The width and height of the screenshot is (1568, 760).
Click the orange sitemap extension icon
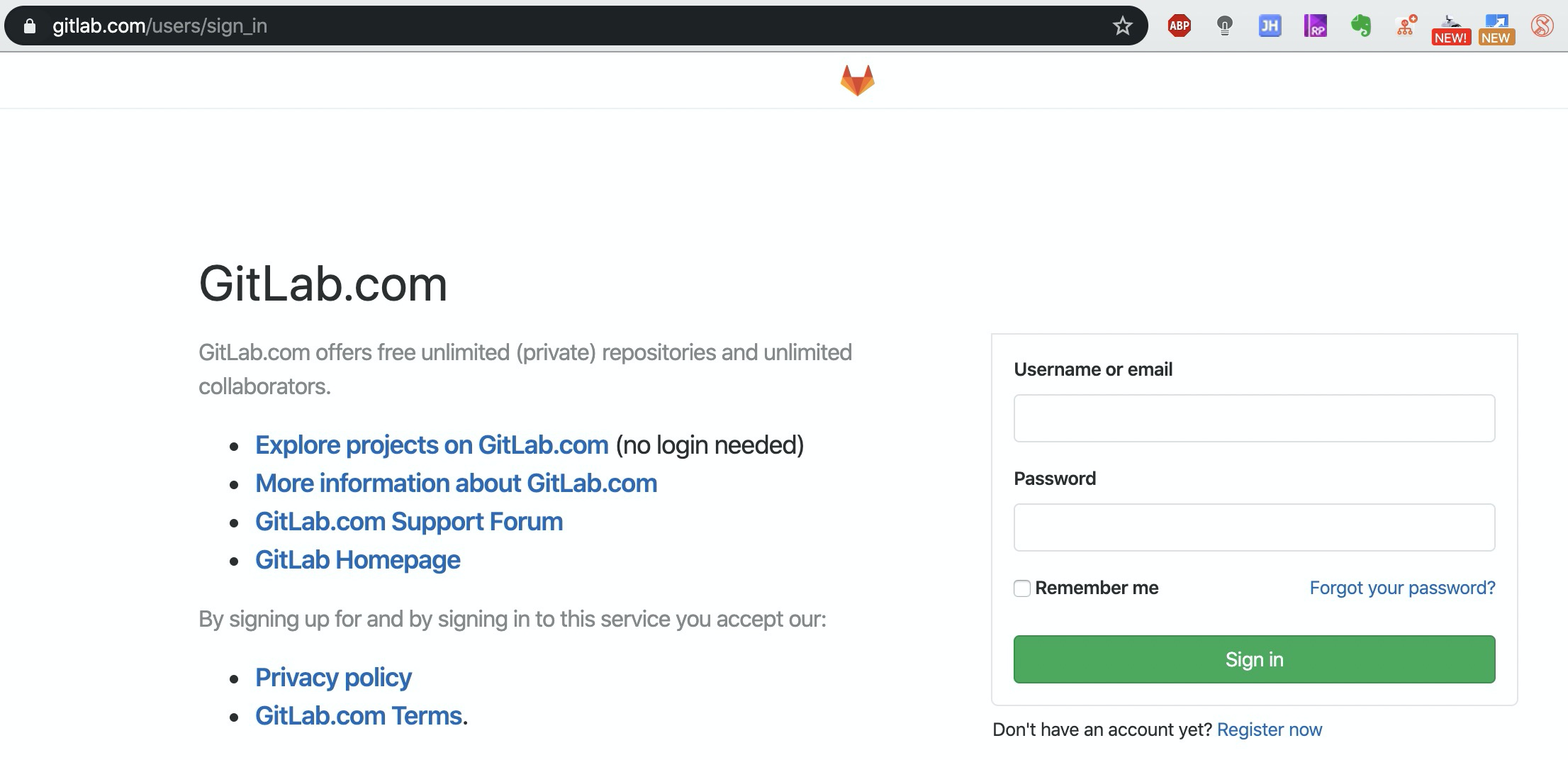click(x=1406, y=26)
